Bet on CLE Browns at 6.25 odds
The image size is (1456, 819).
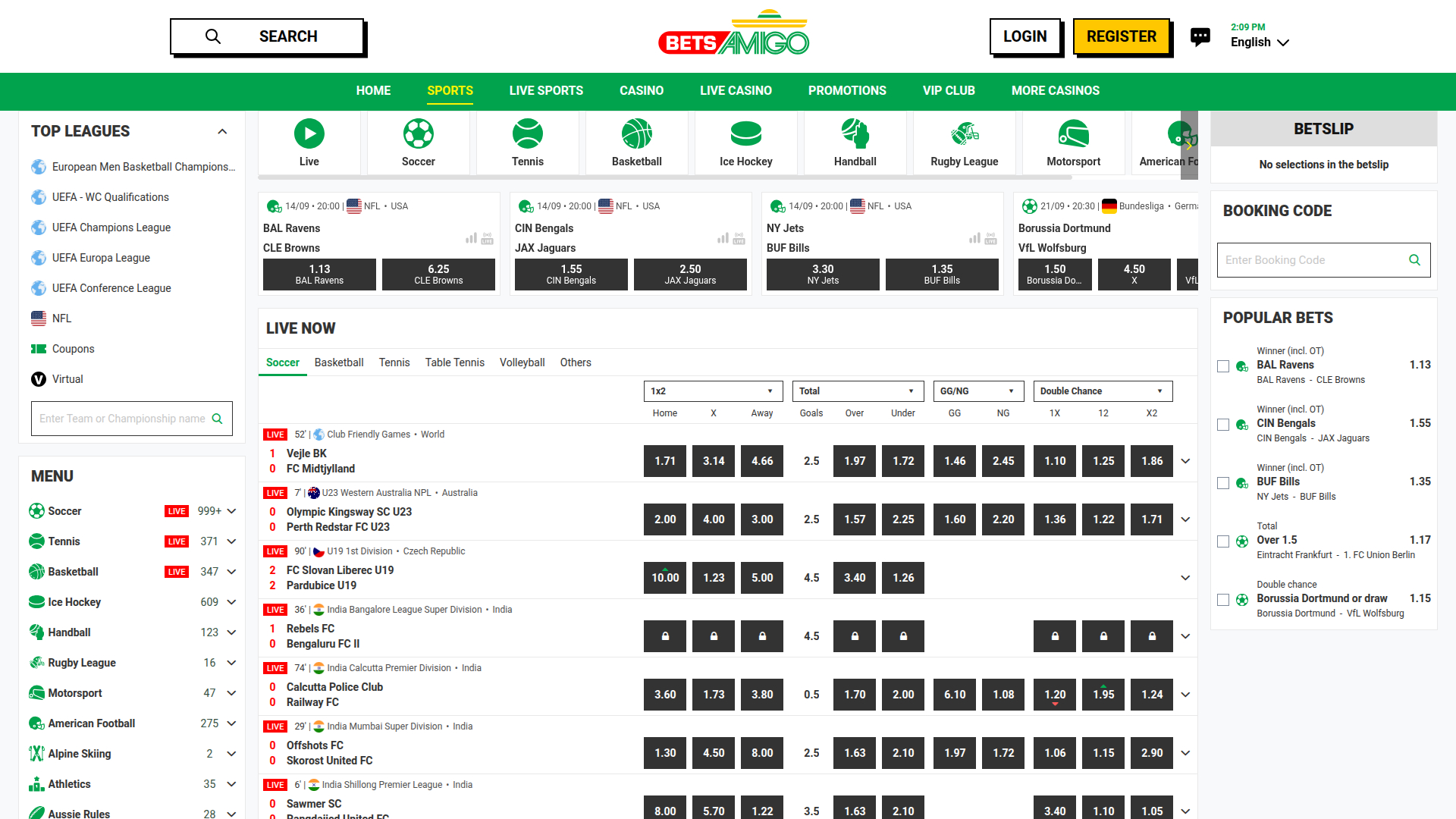[438, 274]
